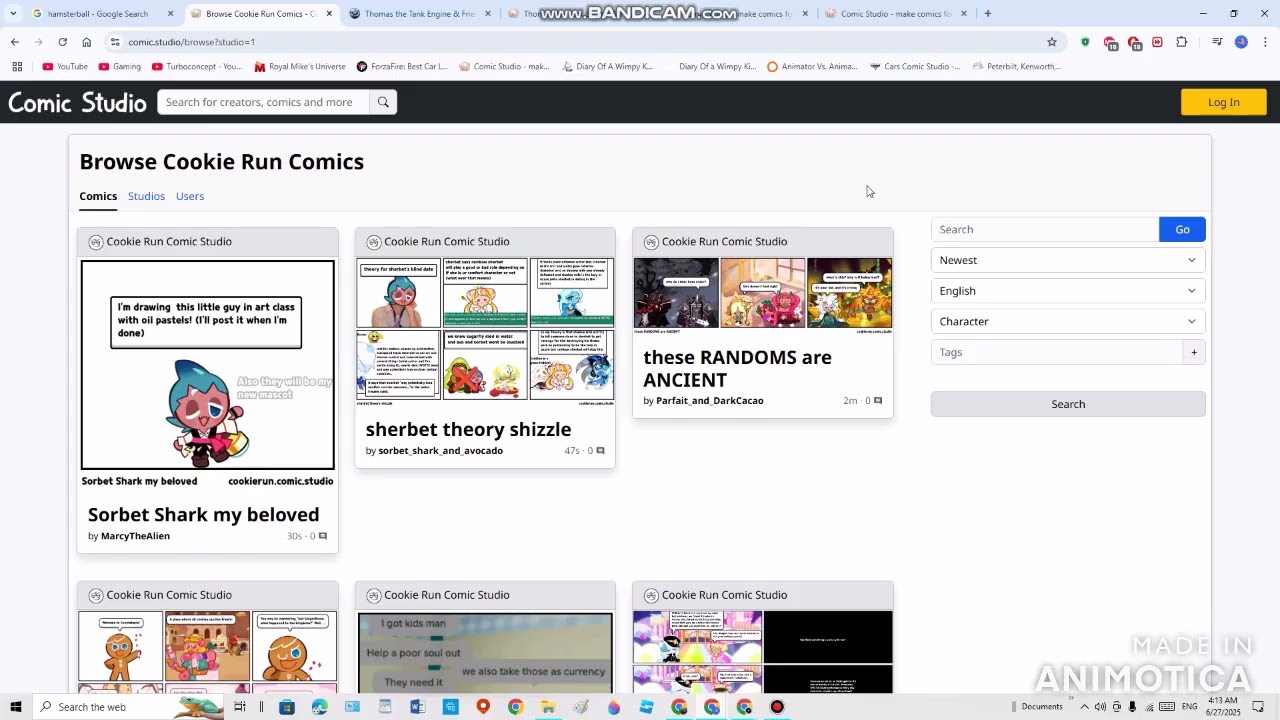Focus the creators and comics search box
1280x720 pixels.
(263, 102)
